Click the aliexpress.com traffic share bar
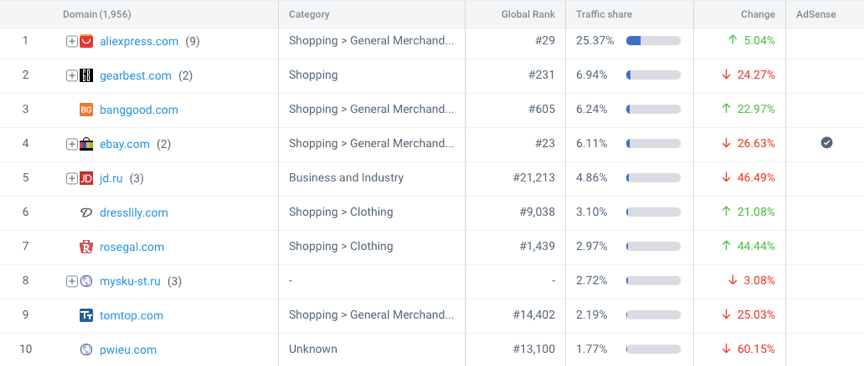The width and height of the screenshot is (864, 366). click(x=654, y=41)
